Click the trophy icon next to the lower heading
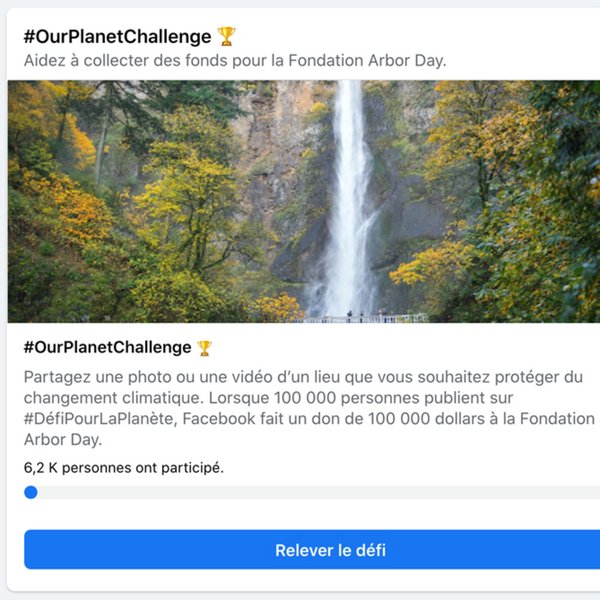Screen dimensions: 600x600 204,348
